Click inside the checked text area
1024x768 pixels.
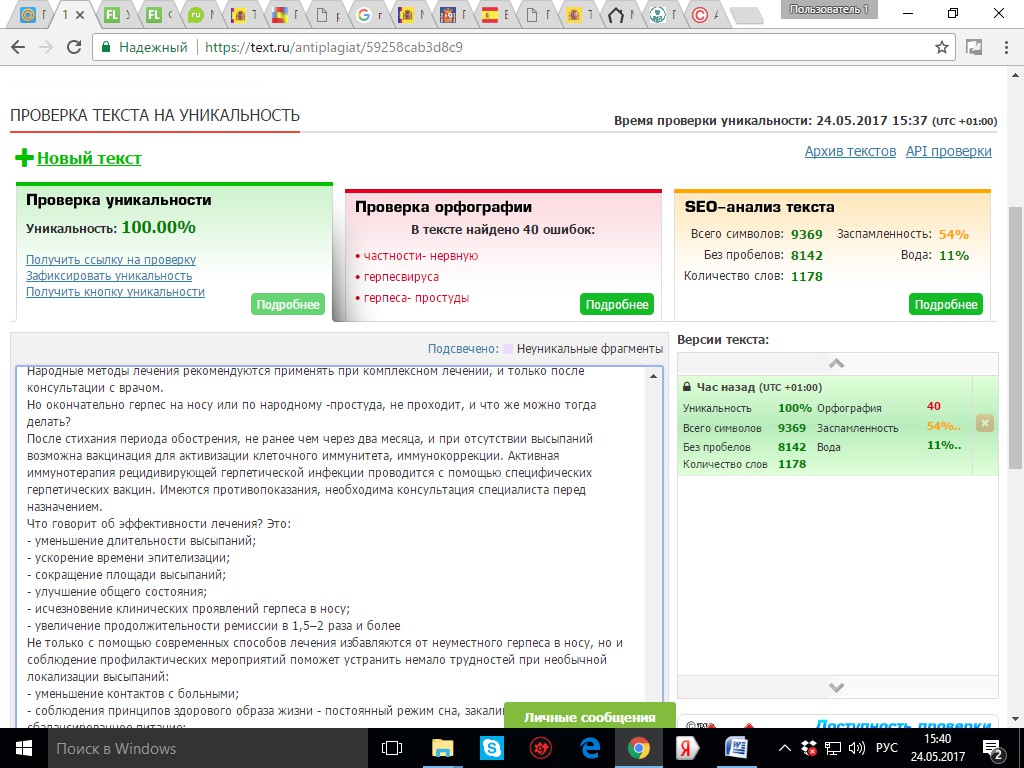pyautogui.click(x=333, y=549)
